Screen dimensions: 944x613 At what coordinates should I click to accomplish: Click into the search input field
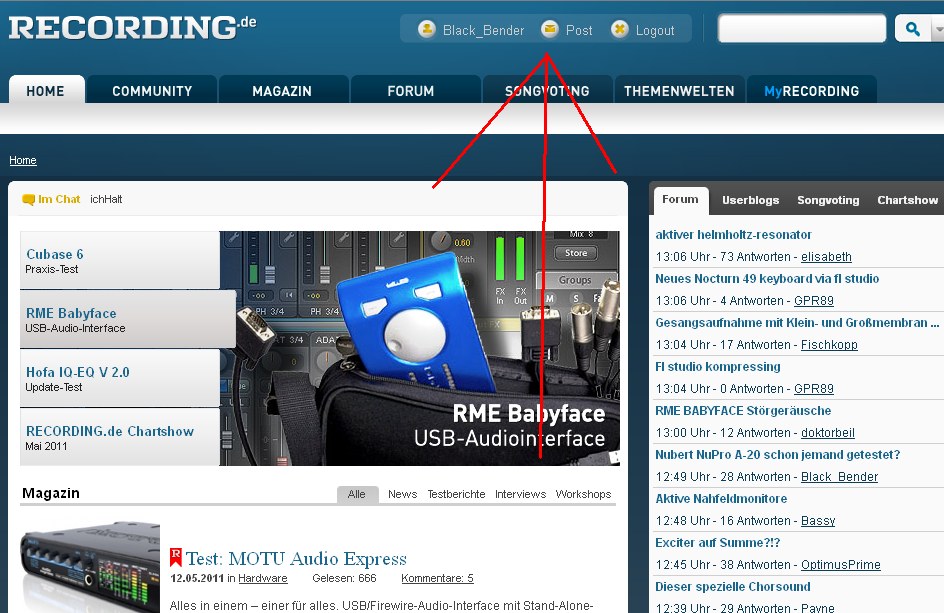[802, 28]
